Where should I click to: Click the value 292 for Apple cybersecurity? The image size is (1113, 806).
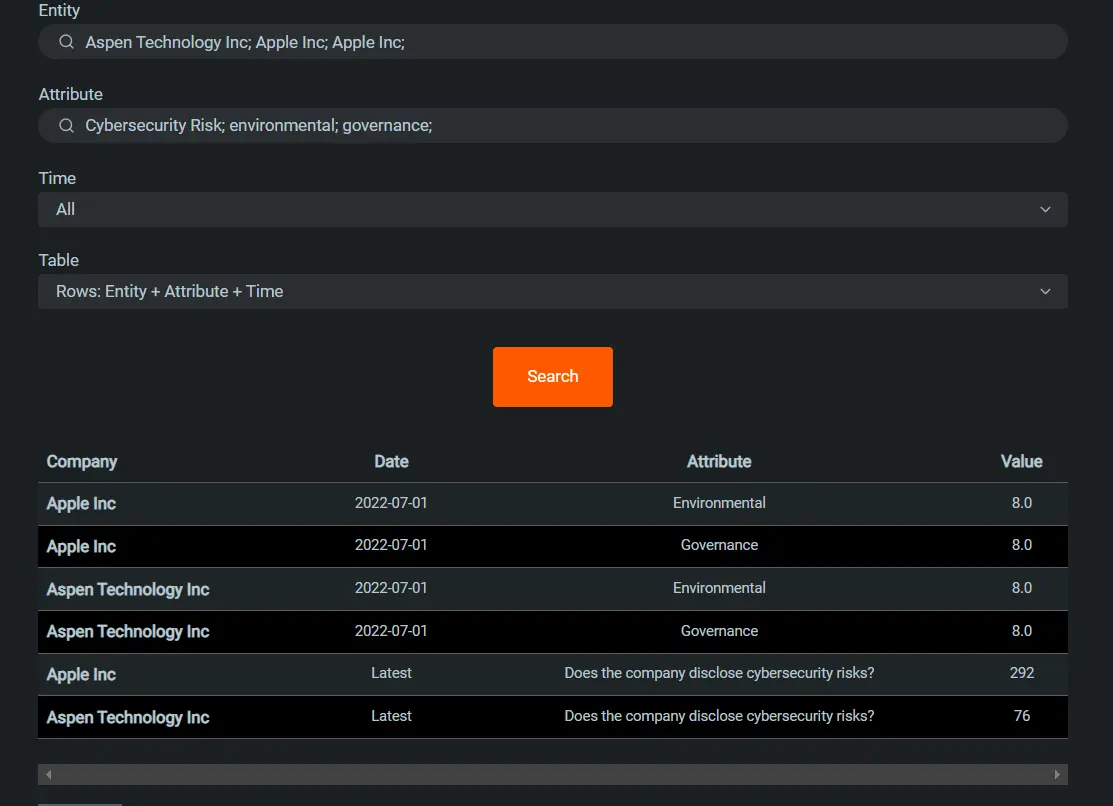tap(1021, 673)
